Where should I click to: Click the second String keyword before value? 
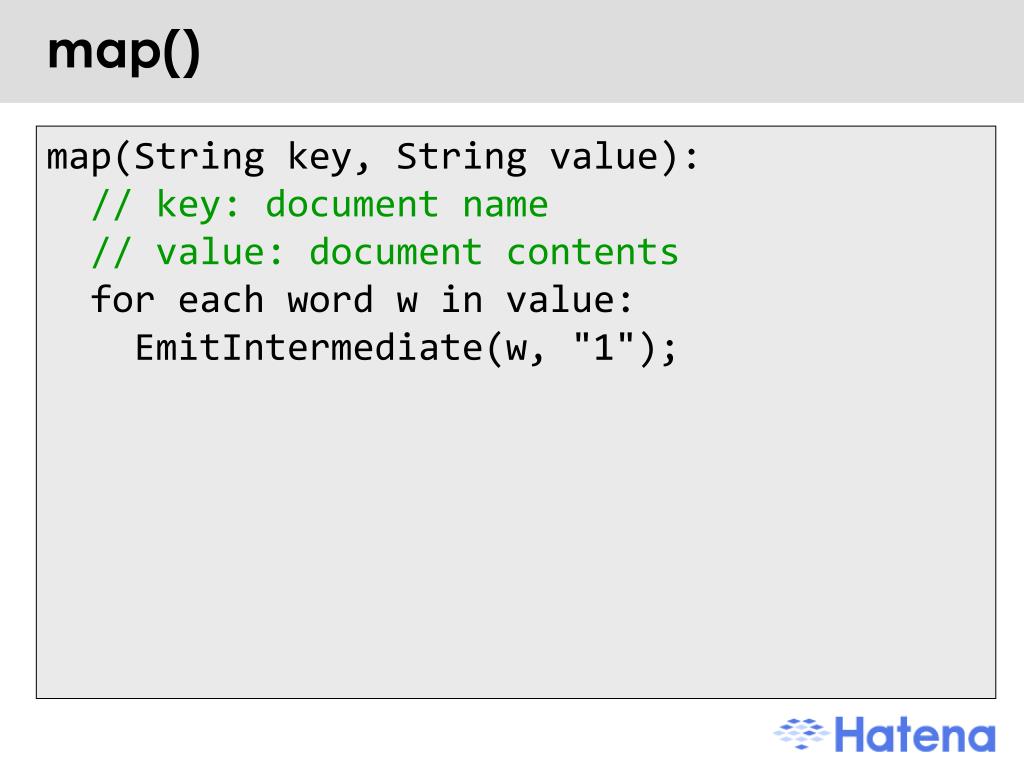point(462,157)
